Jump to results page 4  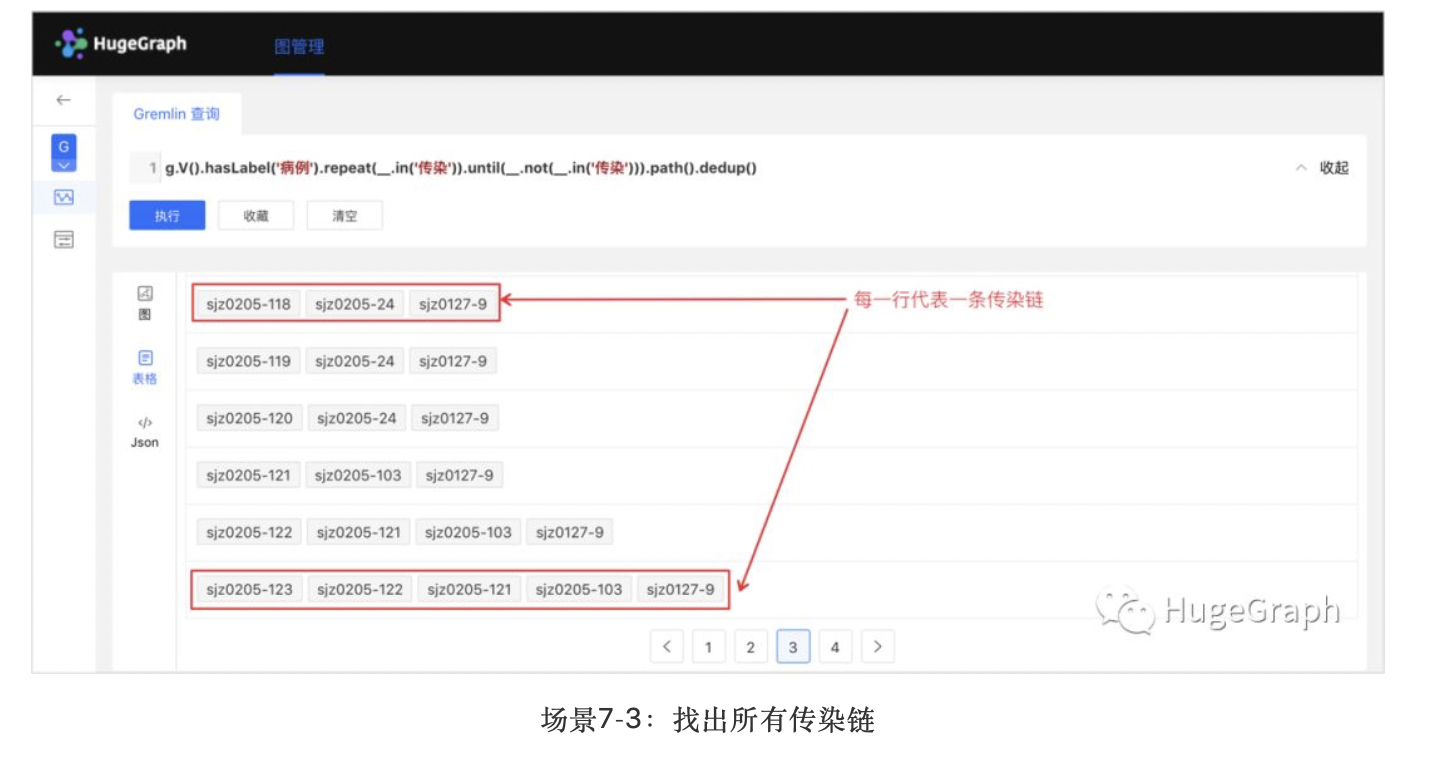[x=835, y=647]
